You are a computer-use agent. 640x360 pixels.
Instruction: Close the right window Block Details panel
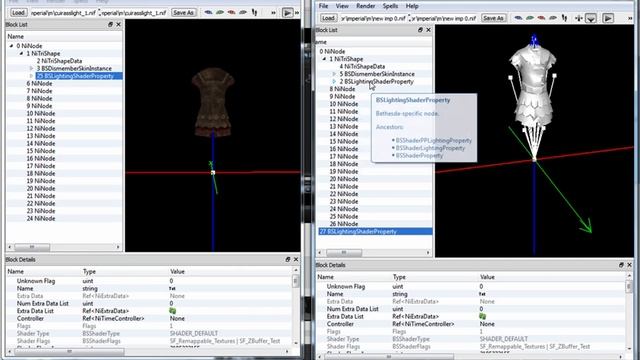[629, 265]
